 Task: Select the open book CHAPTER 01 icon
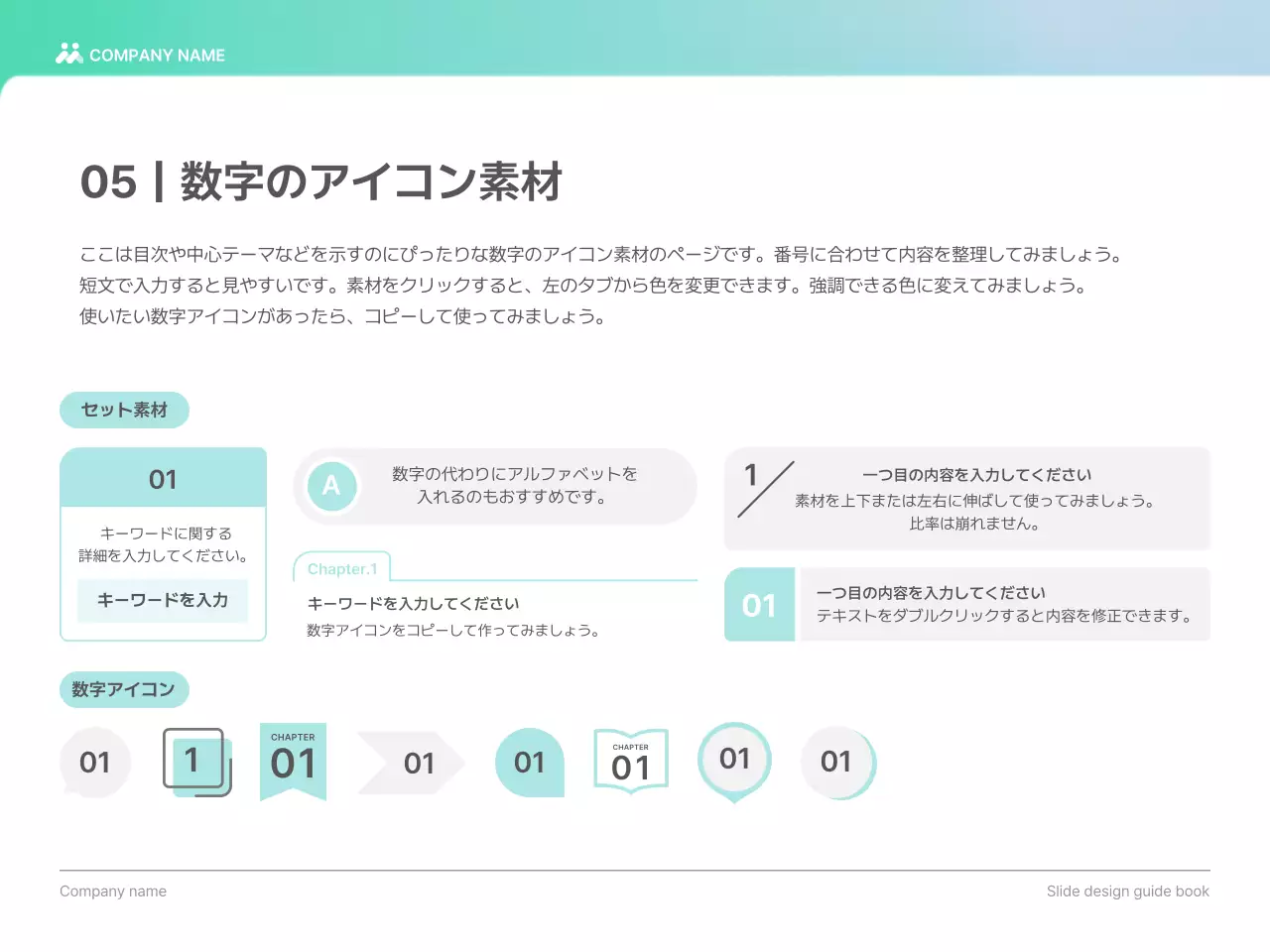point(631,762)
